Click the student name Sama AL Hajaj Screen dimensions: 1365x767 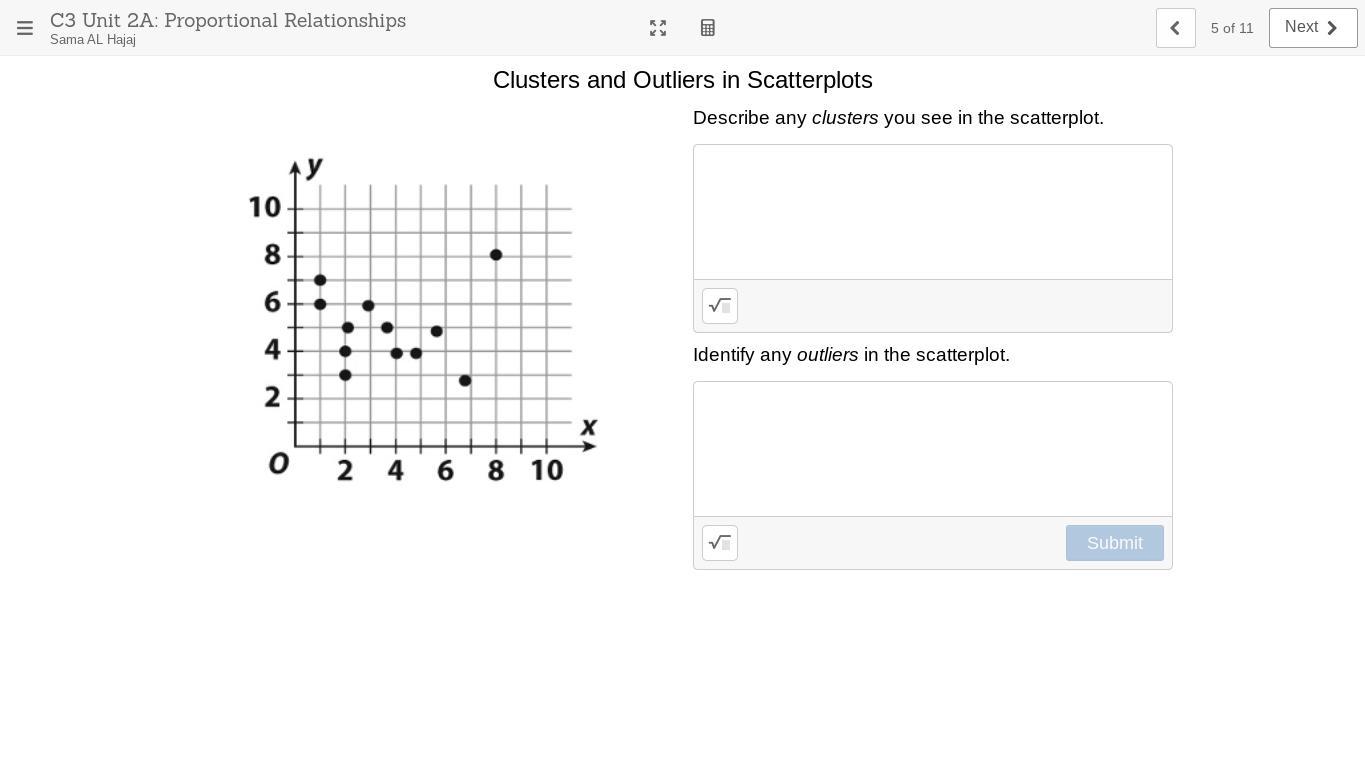tap(93, 40)
